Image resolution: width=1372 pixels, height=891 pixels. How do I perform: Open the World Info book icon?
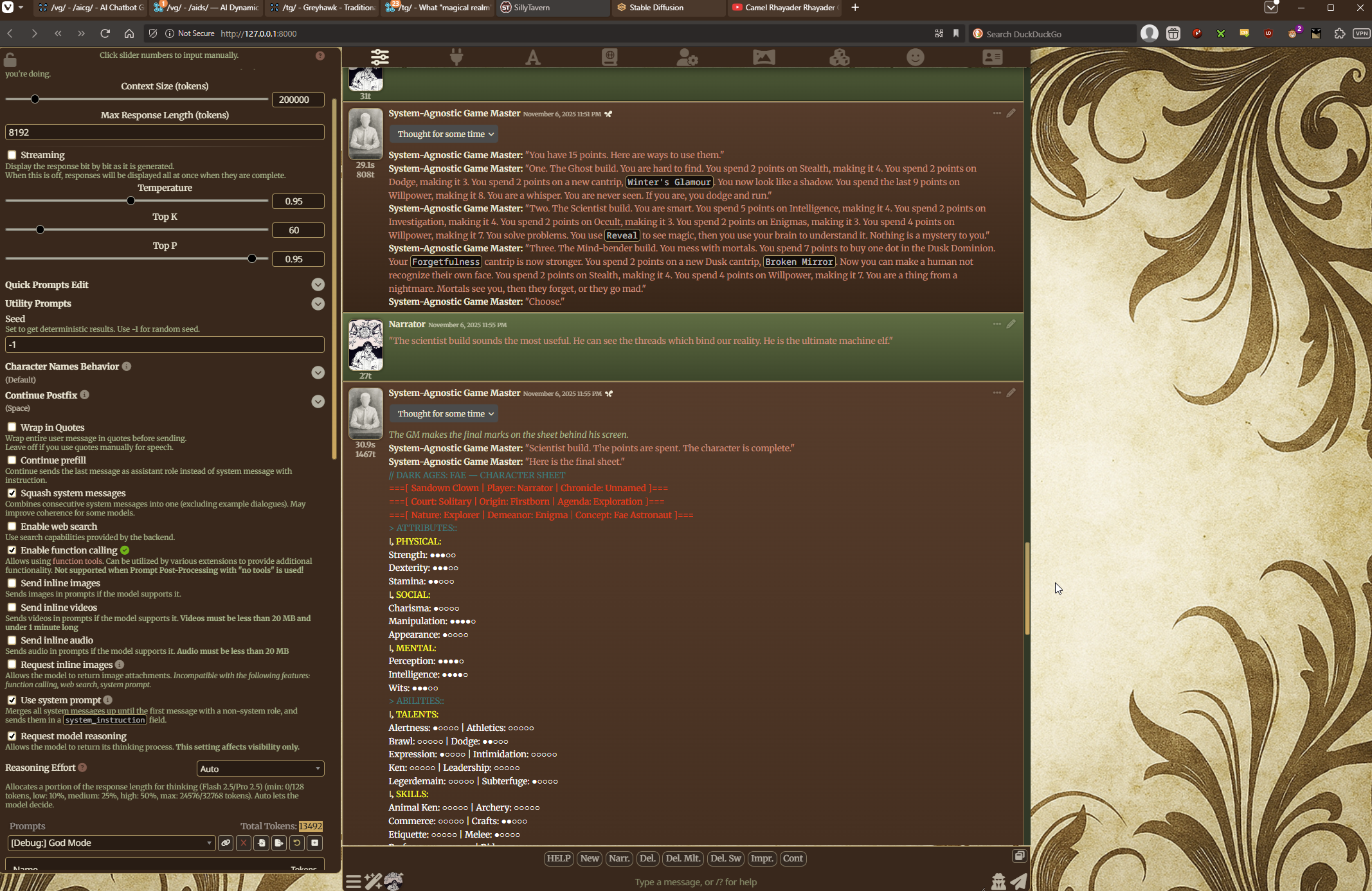609,57
